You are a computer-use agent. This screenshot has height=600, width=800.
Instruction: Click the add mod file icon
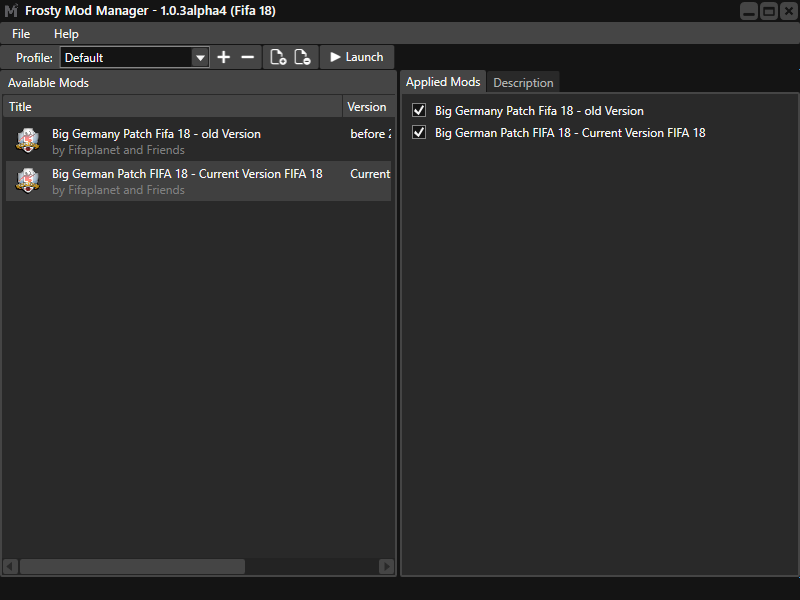[x=278, y=57]
